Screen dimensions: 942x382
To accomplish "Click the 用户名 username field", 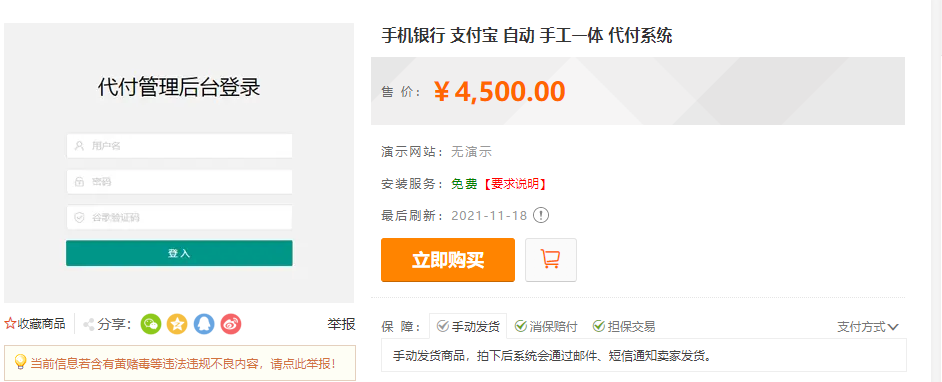I will 179,146.
